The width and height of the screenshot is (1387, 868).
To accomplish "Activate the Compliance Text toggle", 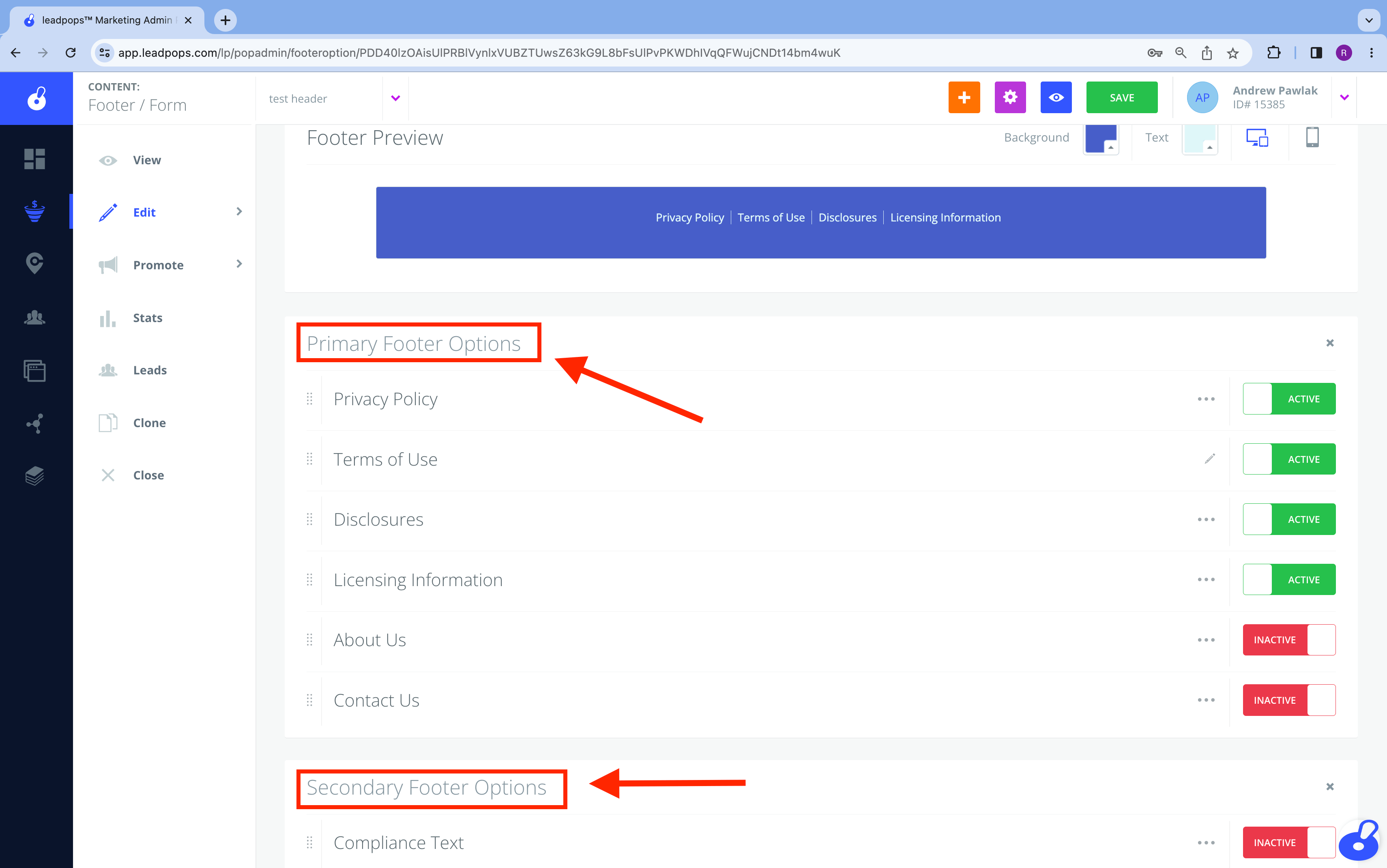I will 1289,843.
